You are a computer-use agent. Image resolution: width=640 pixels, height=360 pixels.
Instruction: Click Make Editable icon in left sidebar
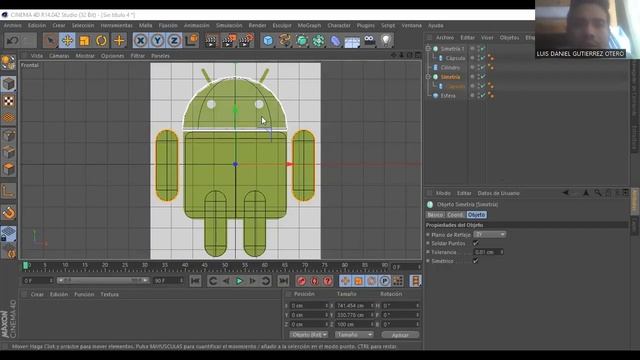(x=8, y=62)
